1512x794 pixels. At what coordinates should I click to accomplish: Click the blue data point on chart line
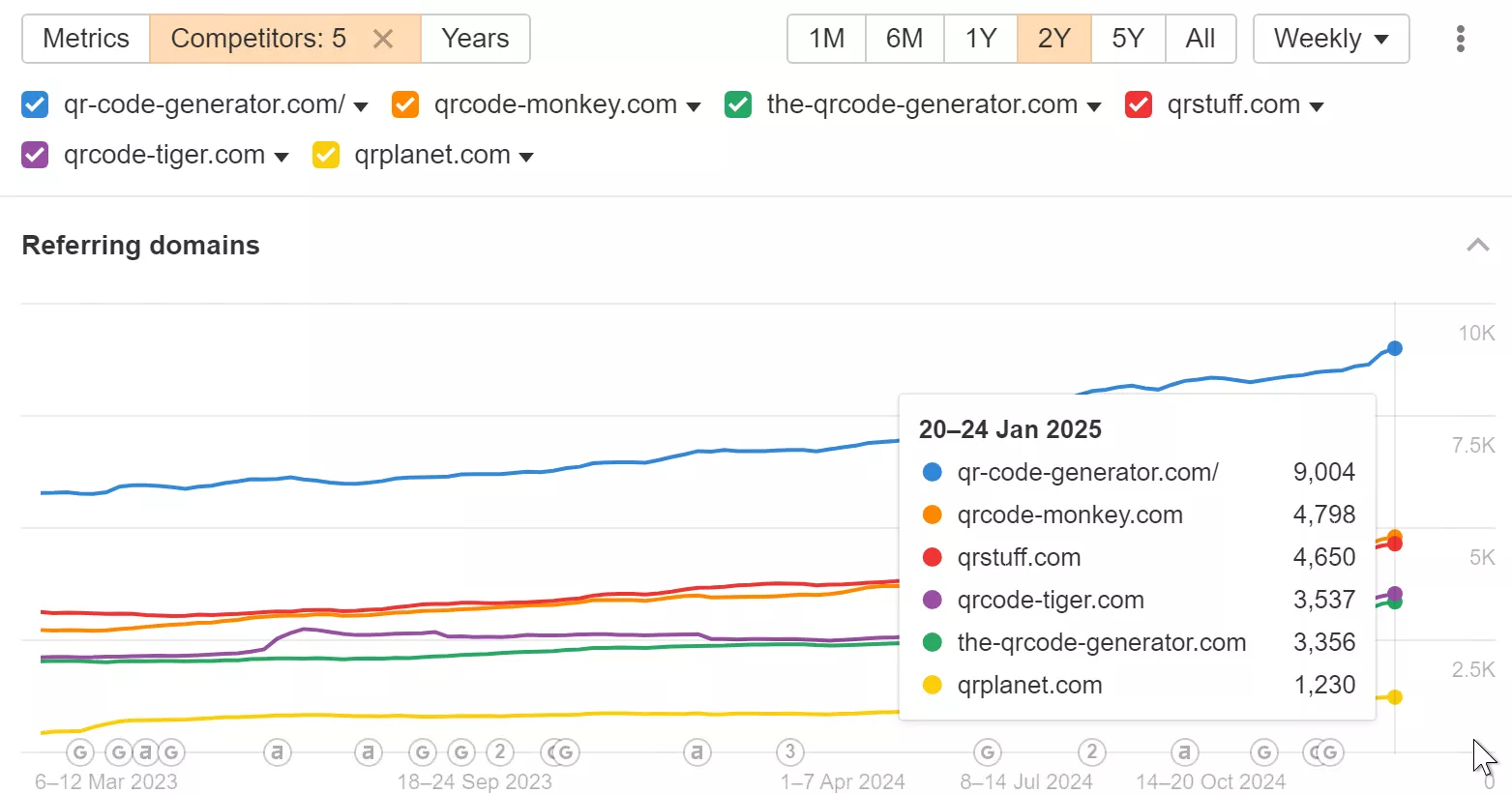[x=1394, y=348]
